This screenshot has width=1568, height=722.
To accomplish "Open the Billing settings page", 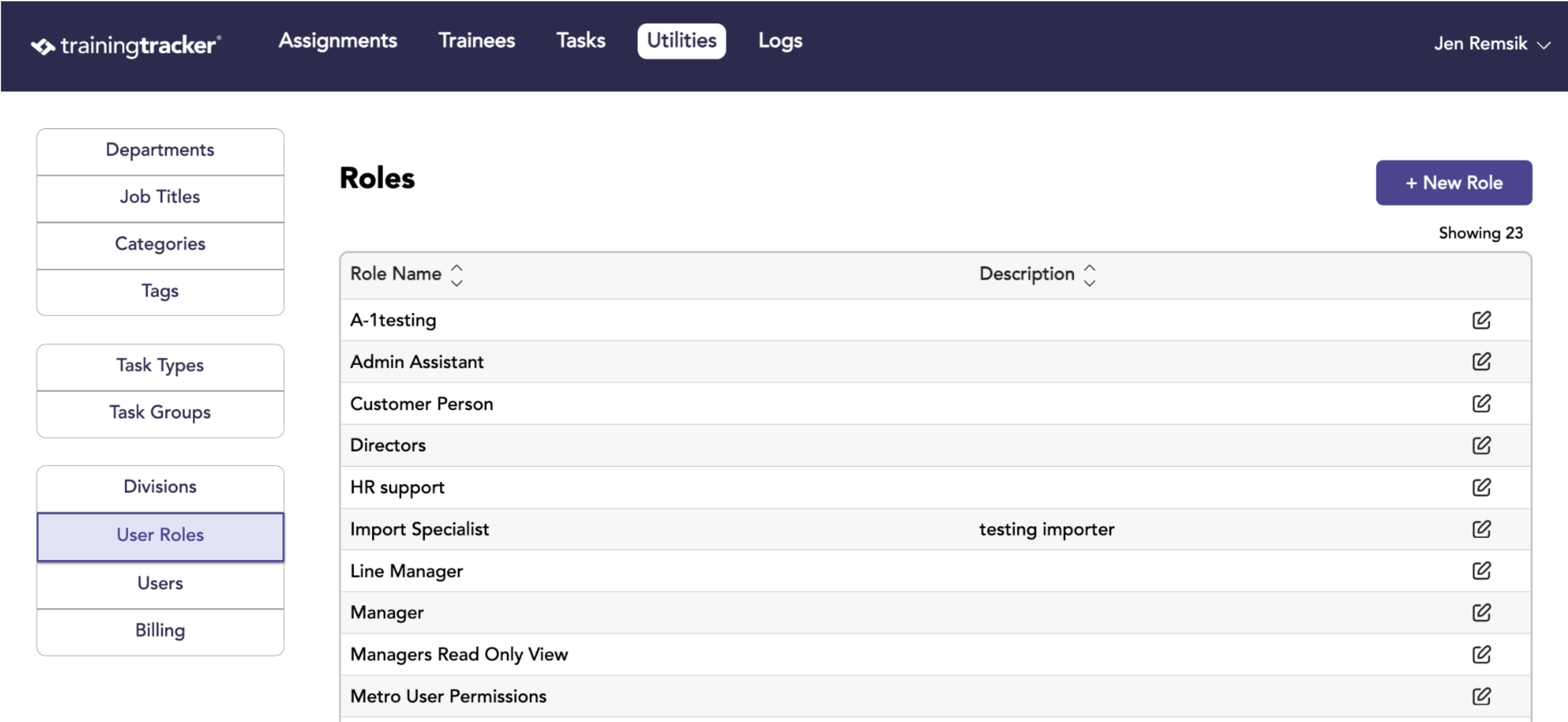I will pyautogui.click(x=160, y=631).
